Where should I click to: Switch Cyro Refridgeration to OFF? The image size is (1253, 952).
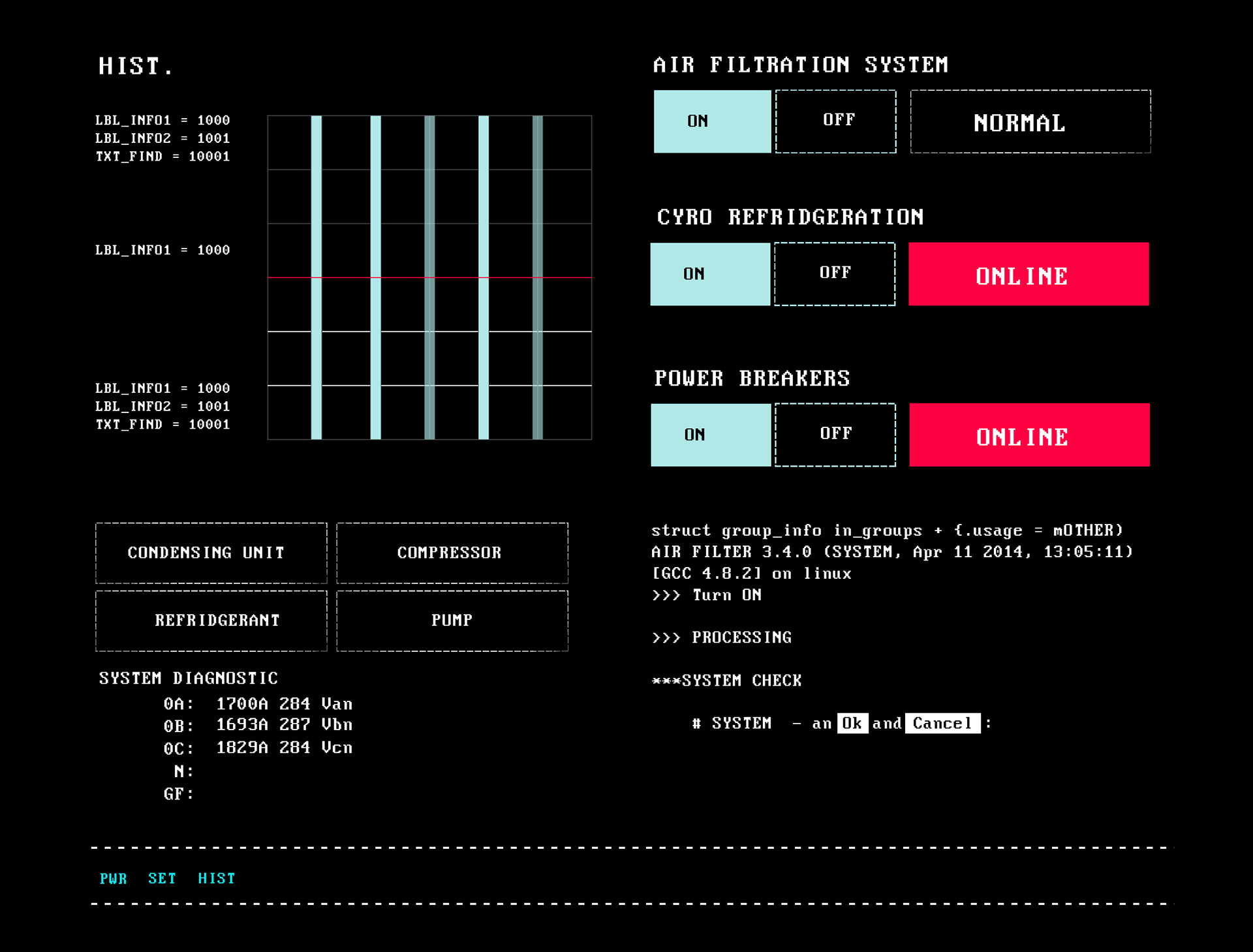tap(835, 274)
